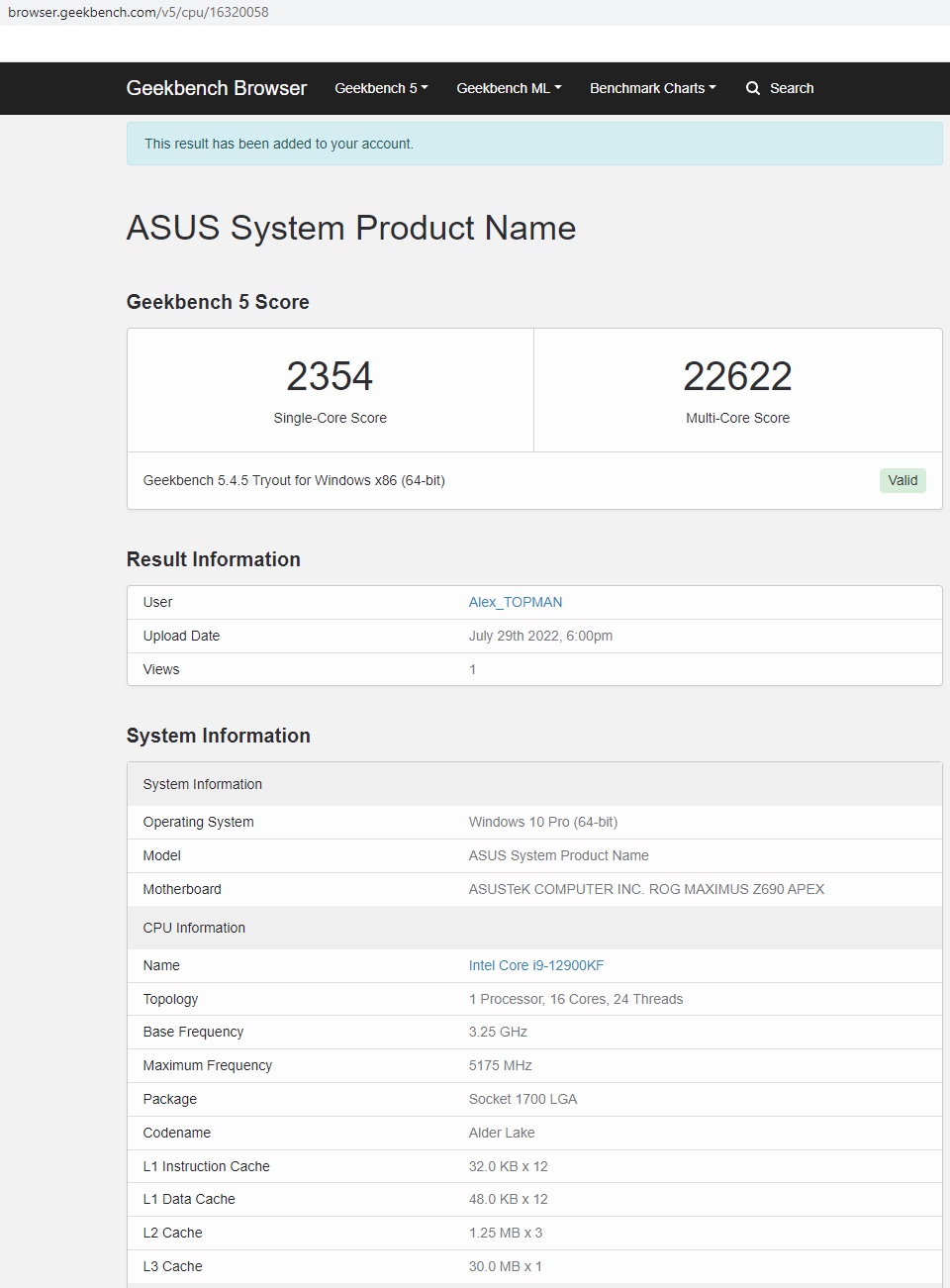This screenshot has width=950, height=1288.
Task: Click the upload date July 29th 2022
Action: pos(540,636)
